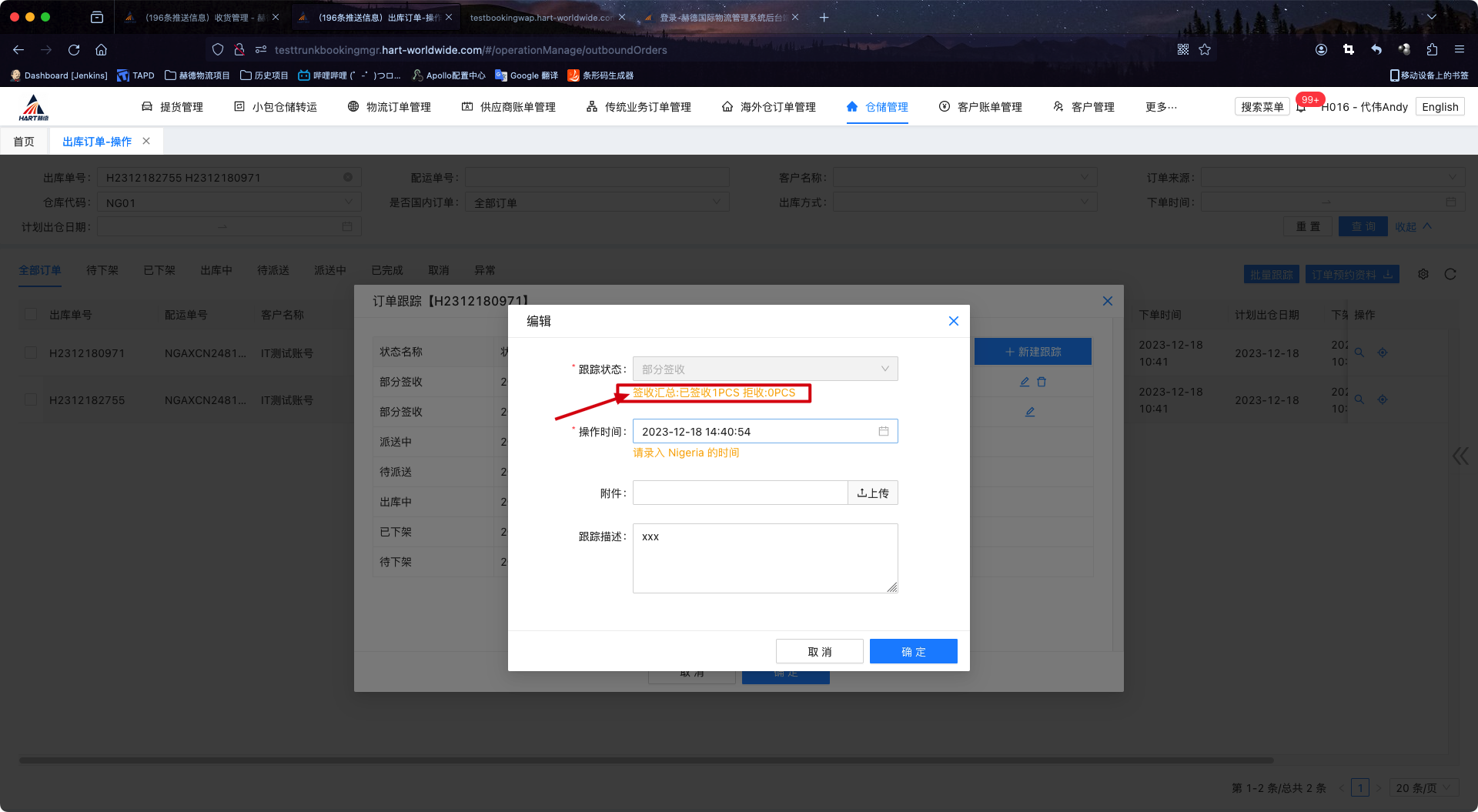Click the calendar icon in 操作时间 field
Screen dimensions: 1478x812
coord(883,431)
